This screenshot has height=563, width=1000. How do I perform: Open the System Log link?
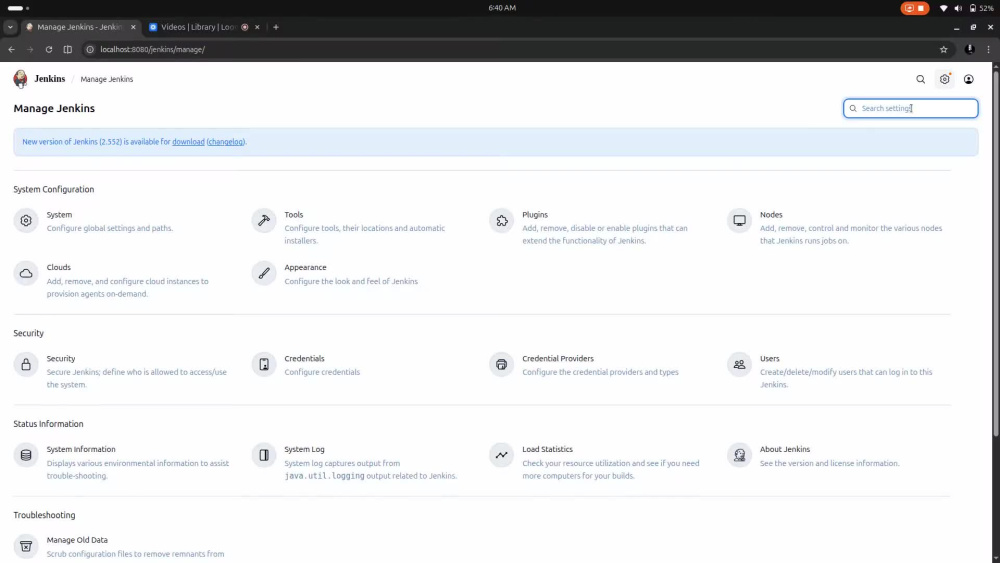[x=304, y=449]
